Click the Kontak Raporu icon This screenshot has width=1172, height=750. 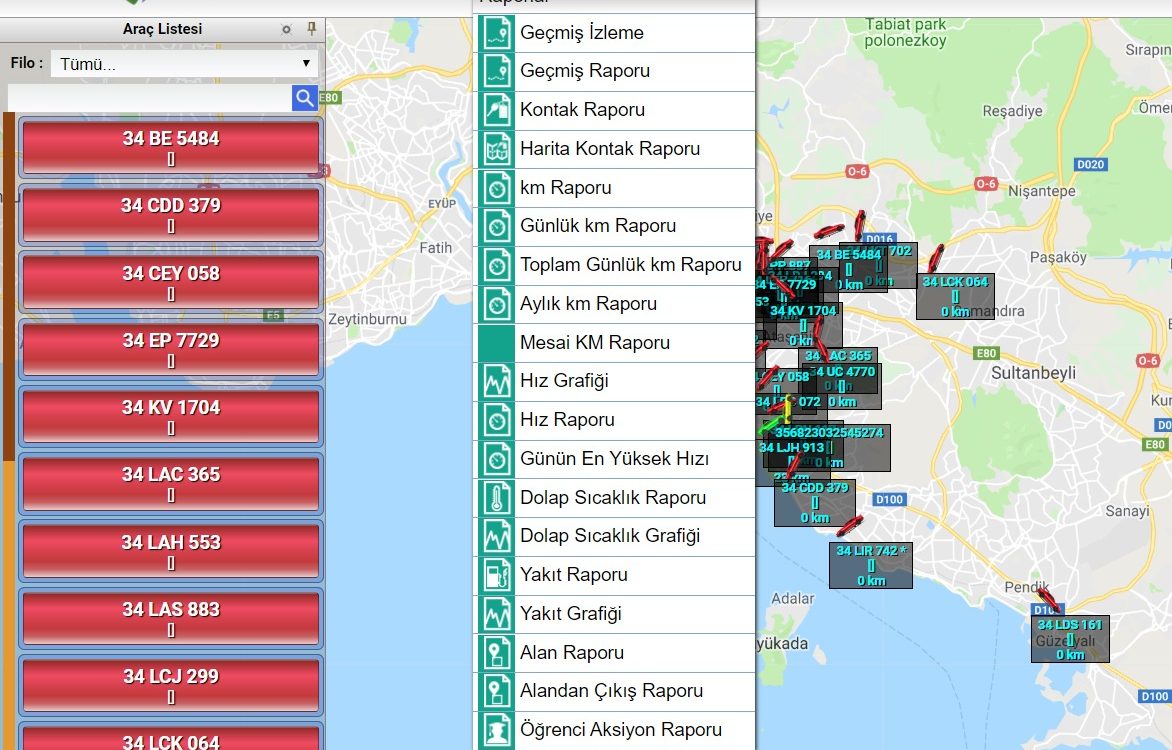tap(497, 111)
